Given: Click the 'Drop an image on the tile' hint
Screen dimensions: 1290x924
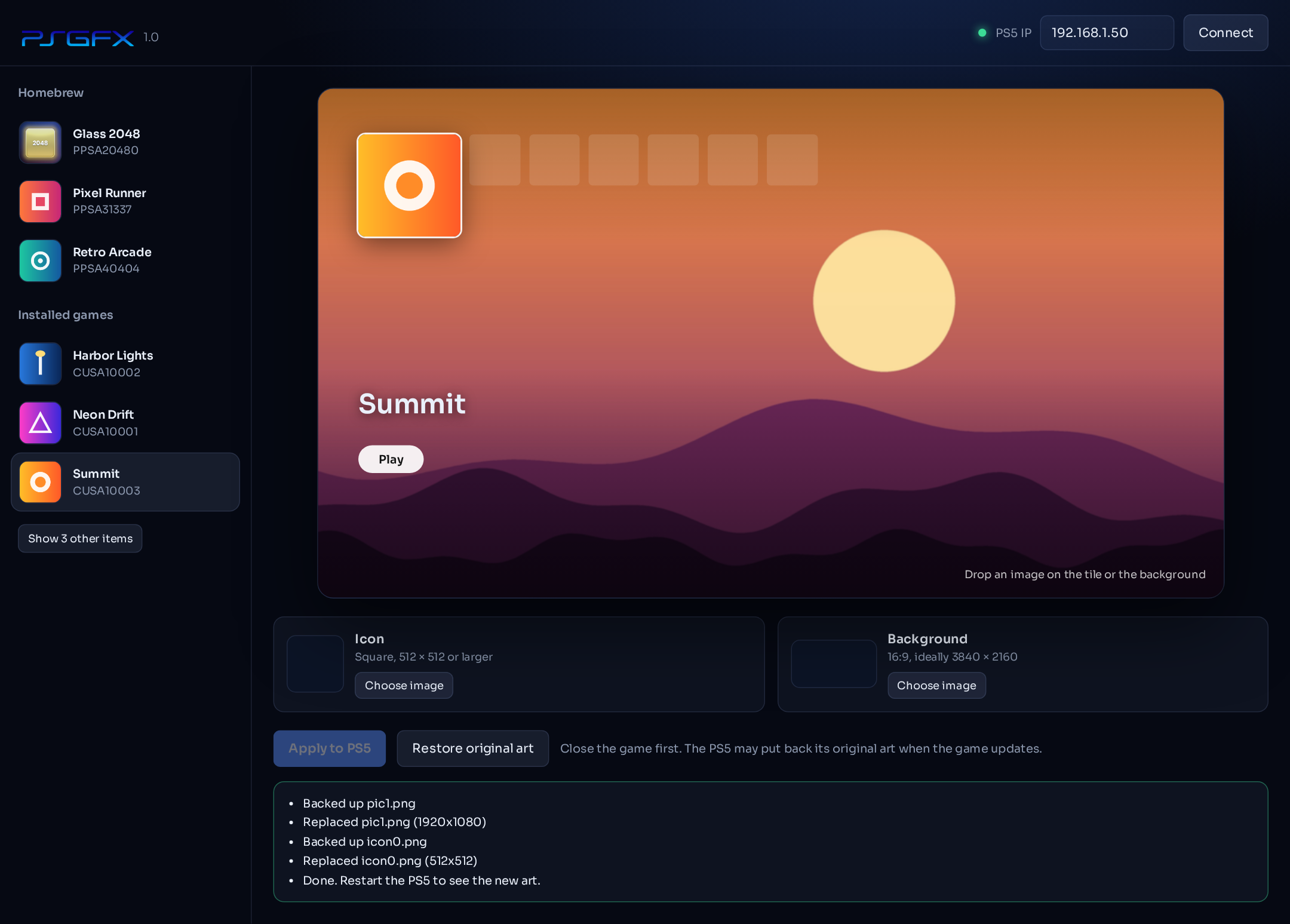Looking at the screenshot, I should [1085, 574].
